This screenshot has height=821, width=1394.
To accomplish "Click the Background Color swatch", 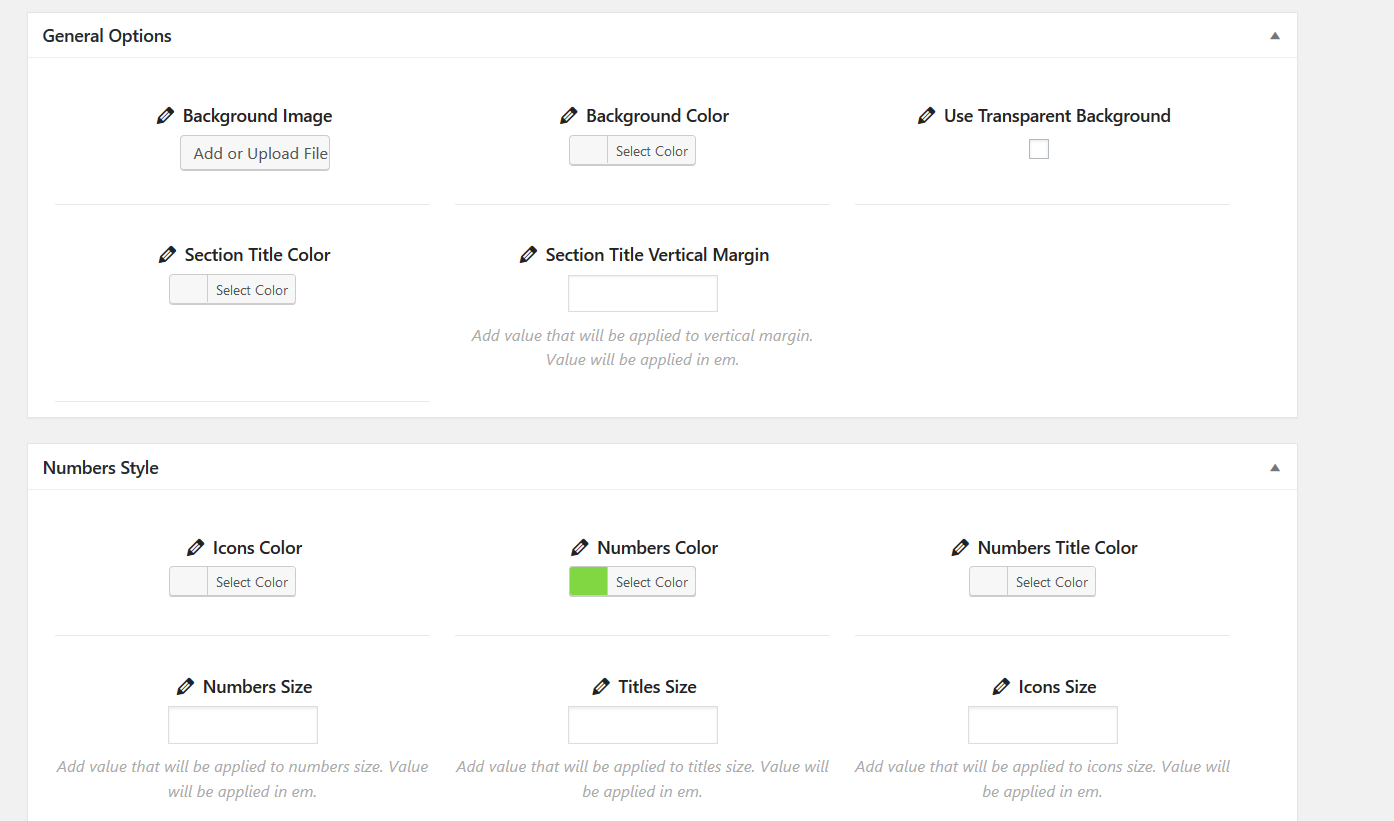I will [x=589, y=151].
